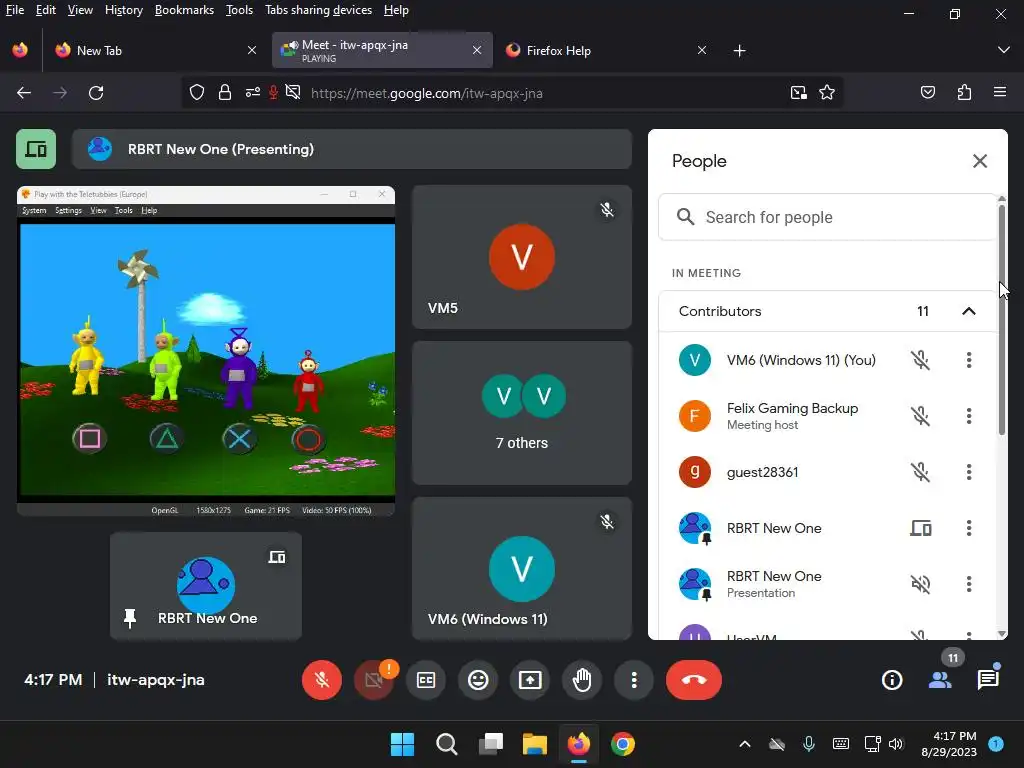List all tabs dropdown arrow
The image size is (1024, 768).
point(1004,50)
